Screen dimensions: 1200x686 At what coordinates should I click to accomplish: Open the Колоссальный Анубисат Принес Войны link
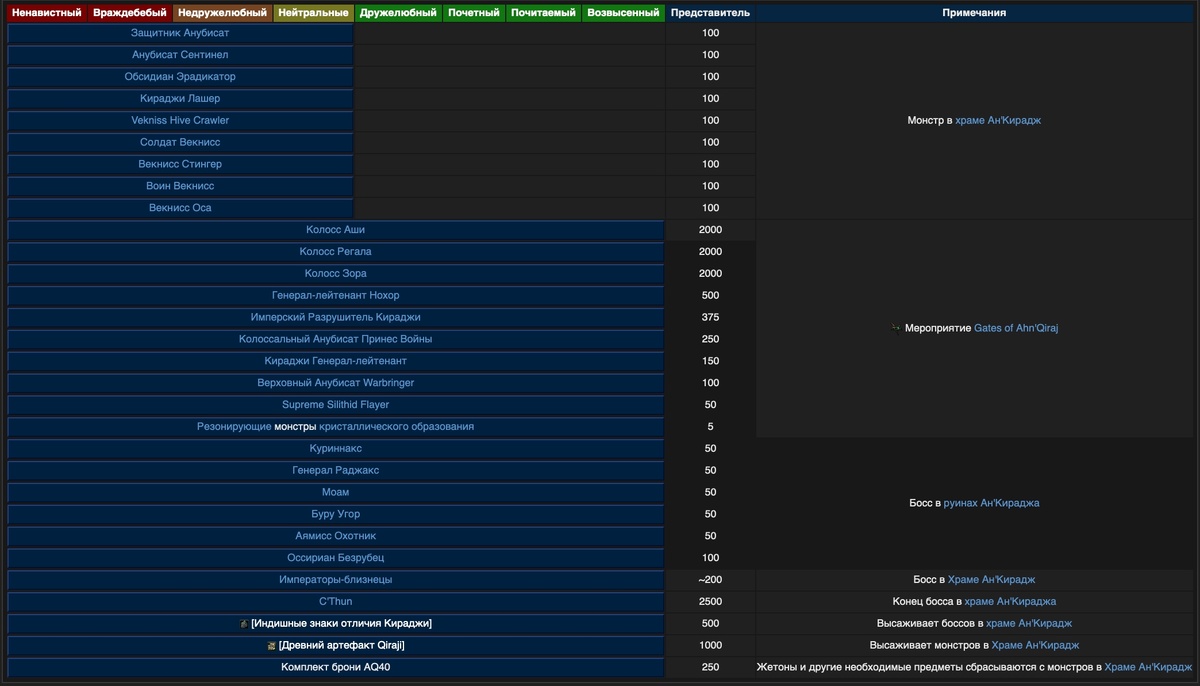[335, 340]
